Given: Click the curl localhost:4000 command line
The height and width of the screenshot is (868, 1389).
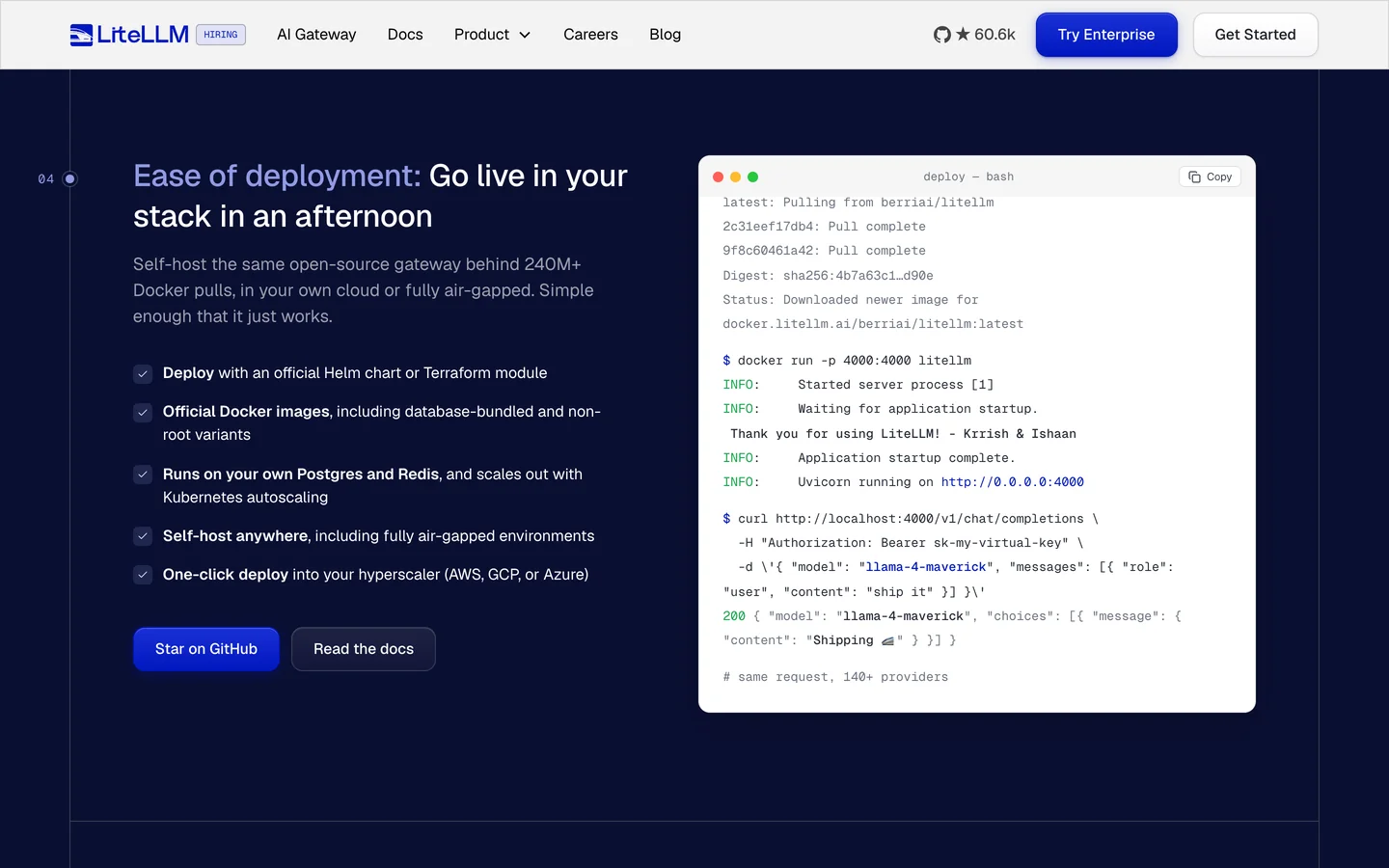Looking at the screenshot, I should 911,519.
